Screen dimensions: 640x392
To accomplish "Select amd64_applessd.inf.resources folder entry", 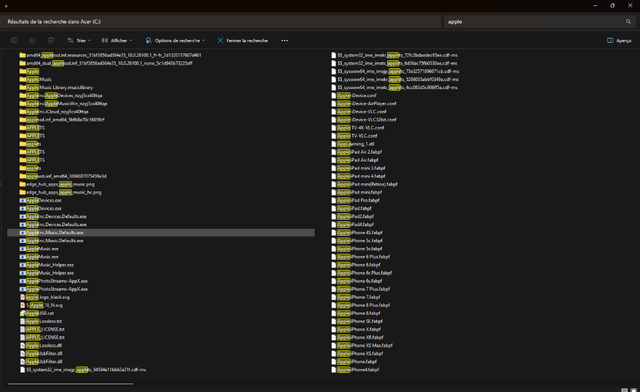I will pos(110,55).
